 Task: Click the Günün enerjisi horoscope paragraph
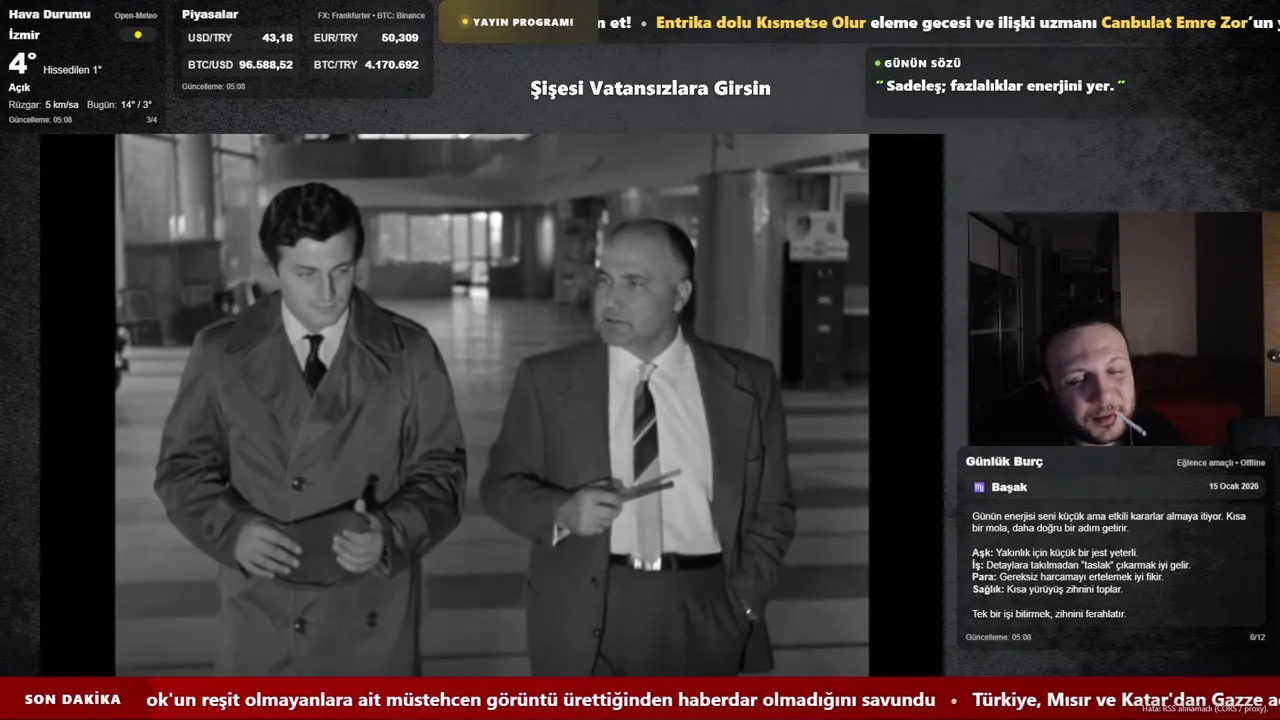pyautogui.click(x=1109, y=522)
